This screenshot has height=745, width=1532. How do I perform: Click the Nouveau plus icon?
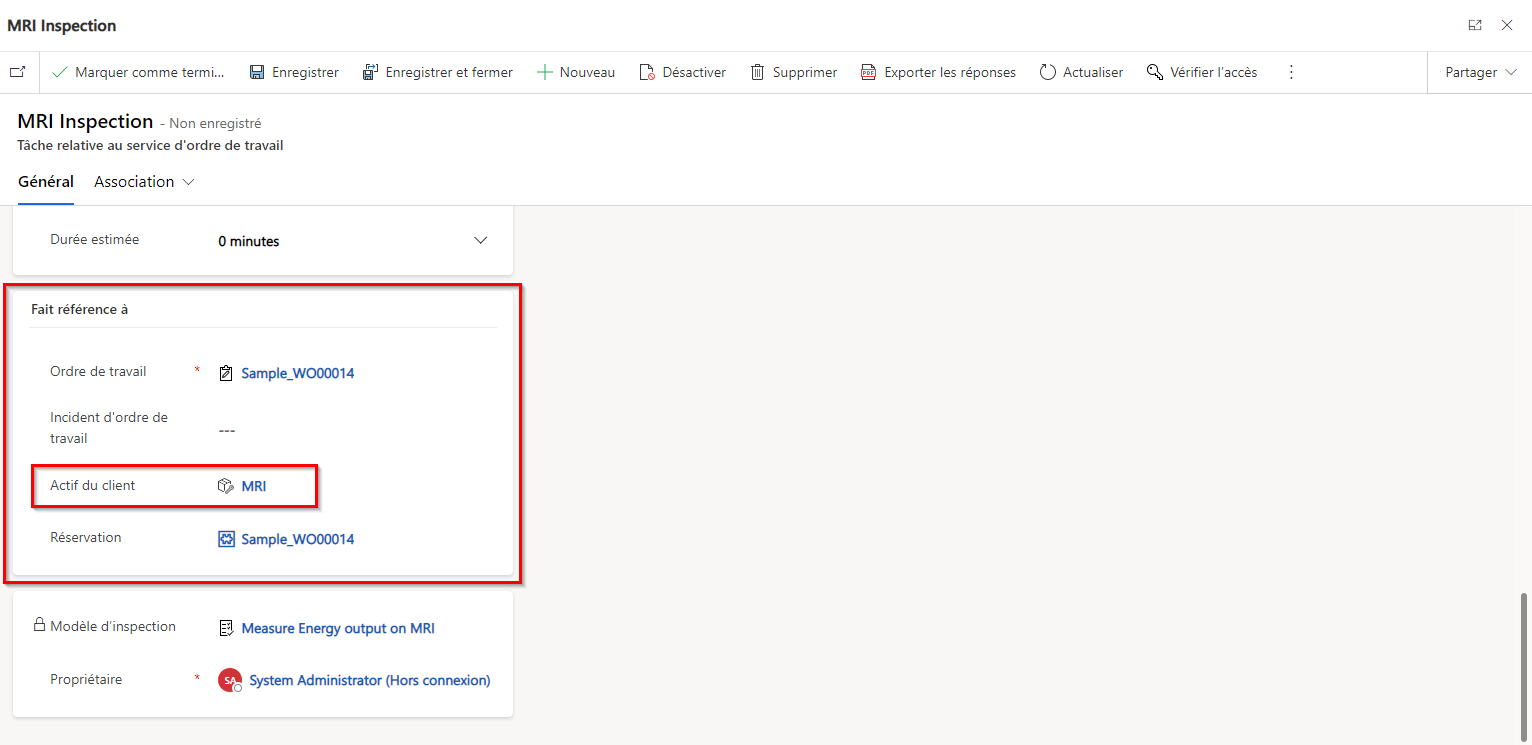click(544, 71)
